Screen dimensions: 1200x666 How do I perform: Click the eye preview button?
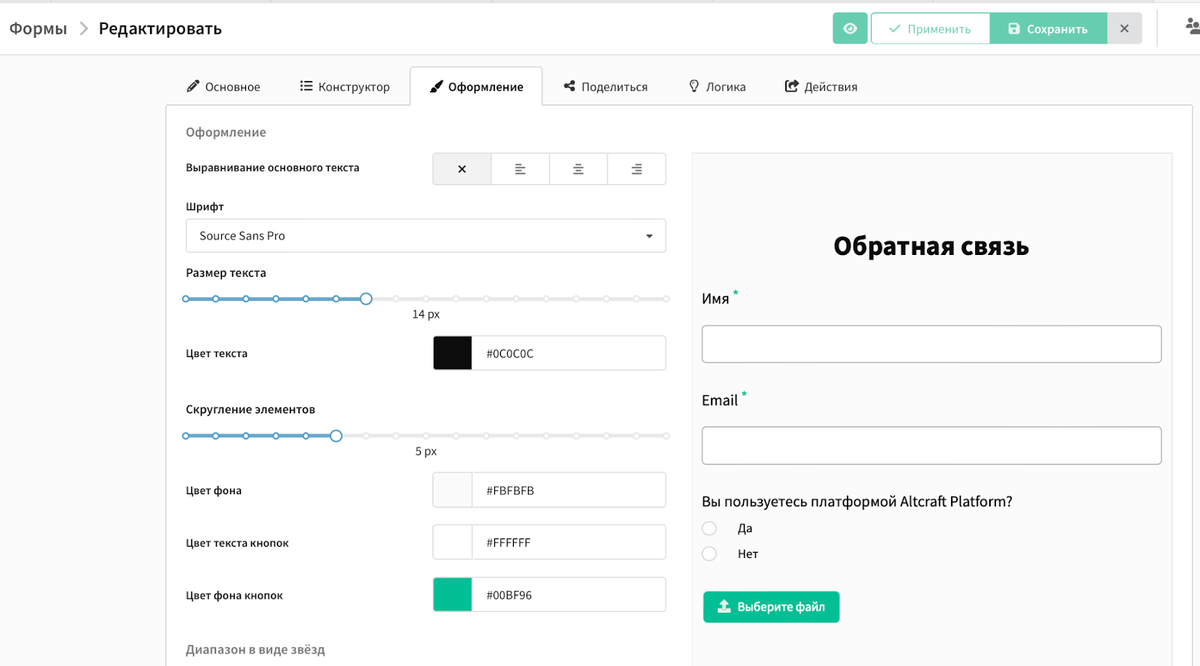click(850, 29)
